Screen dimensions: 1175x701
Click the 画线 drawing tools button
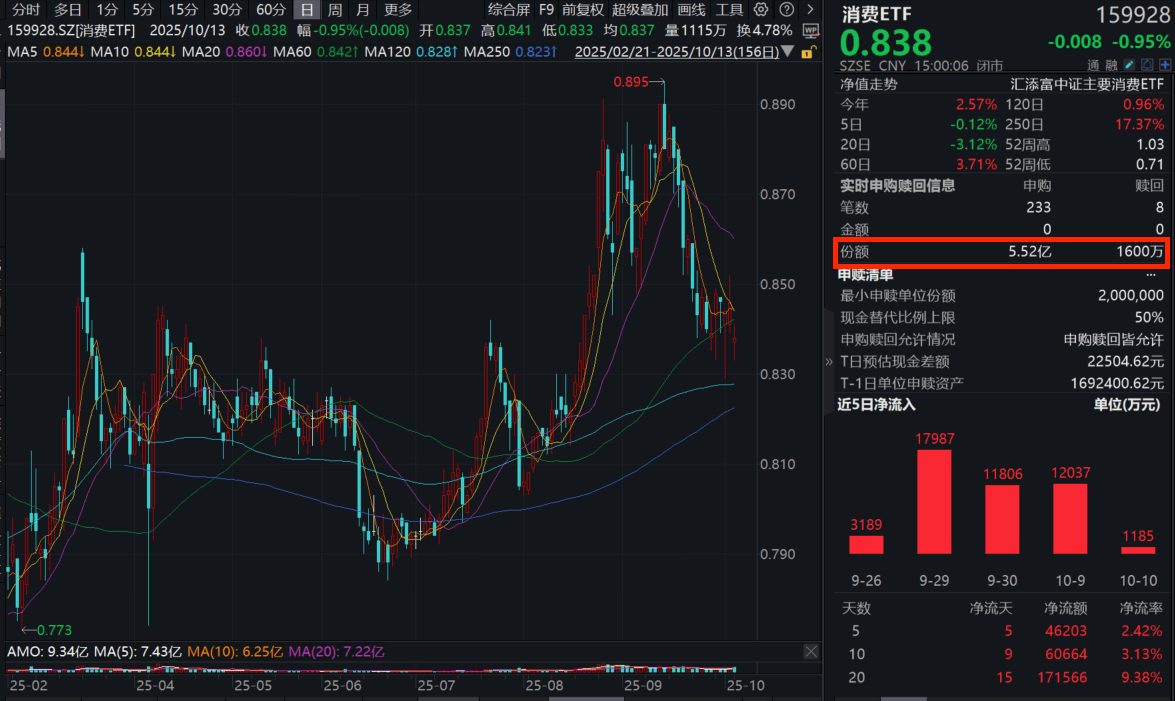point(691,9)
